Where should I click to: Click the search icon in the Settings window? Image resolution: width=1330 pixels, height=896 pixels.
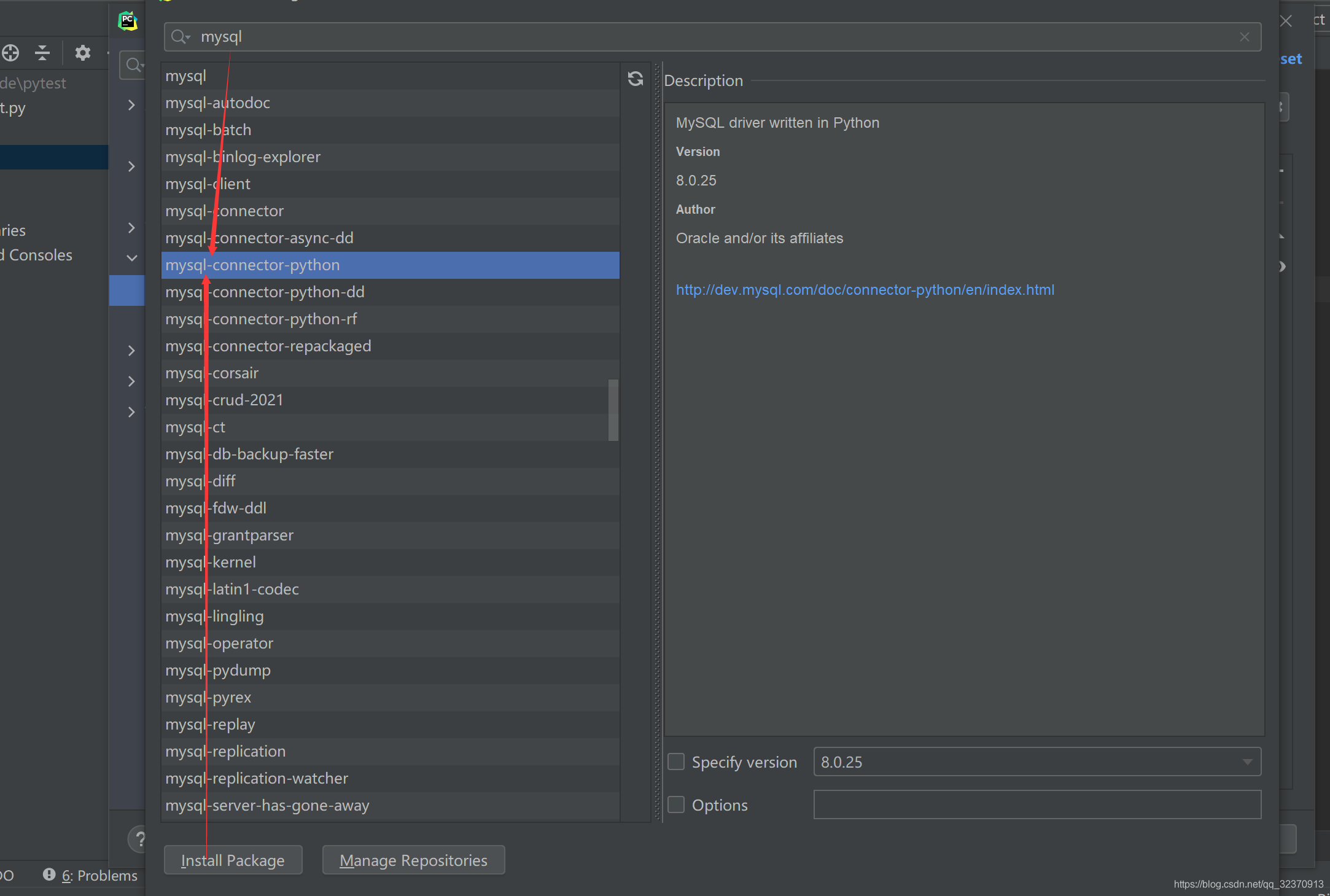(133, 64)
